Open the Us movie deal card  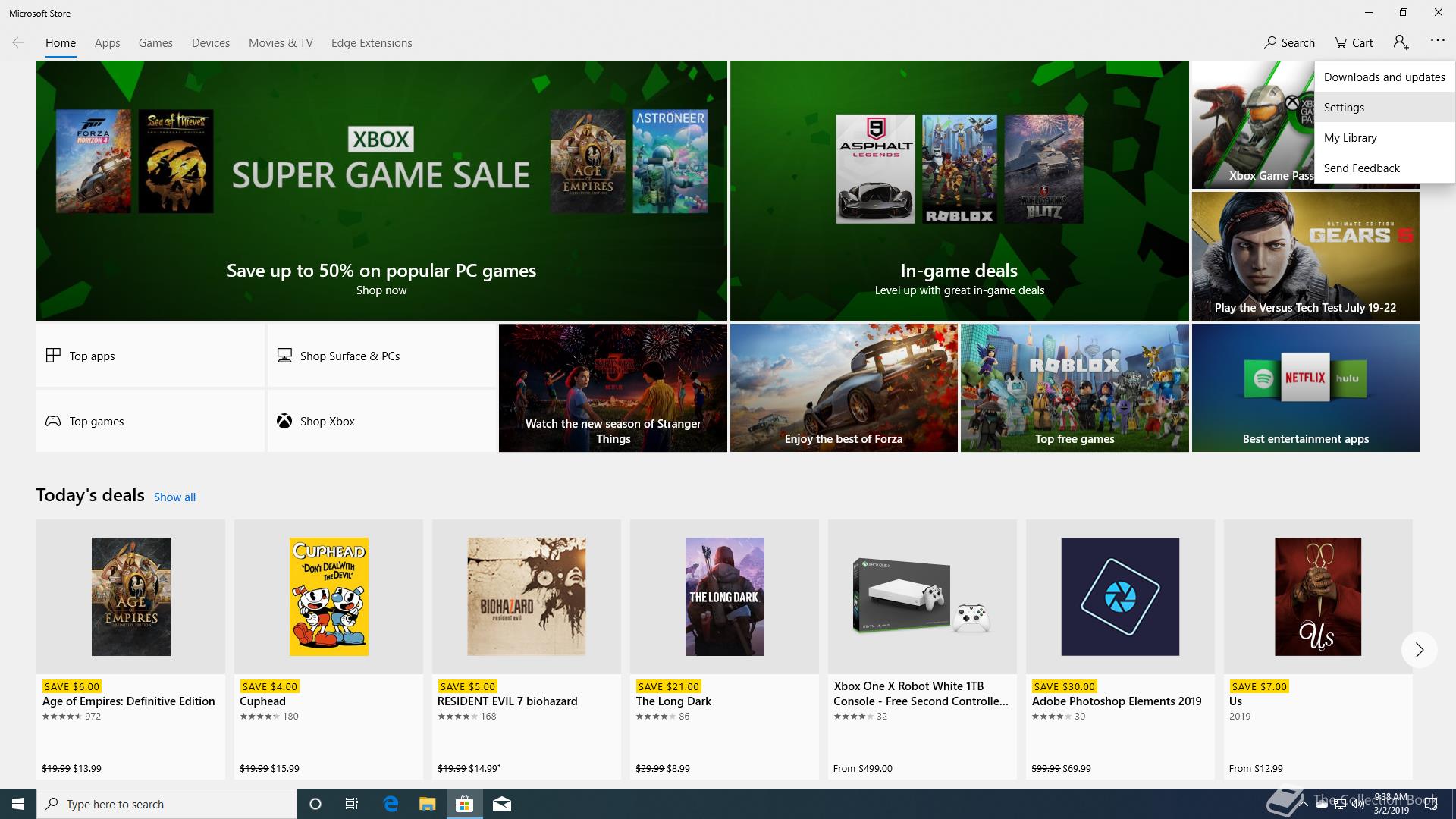point(1318,649)
